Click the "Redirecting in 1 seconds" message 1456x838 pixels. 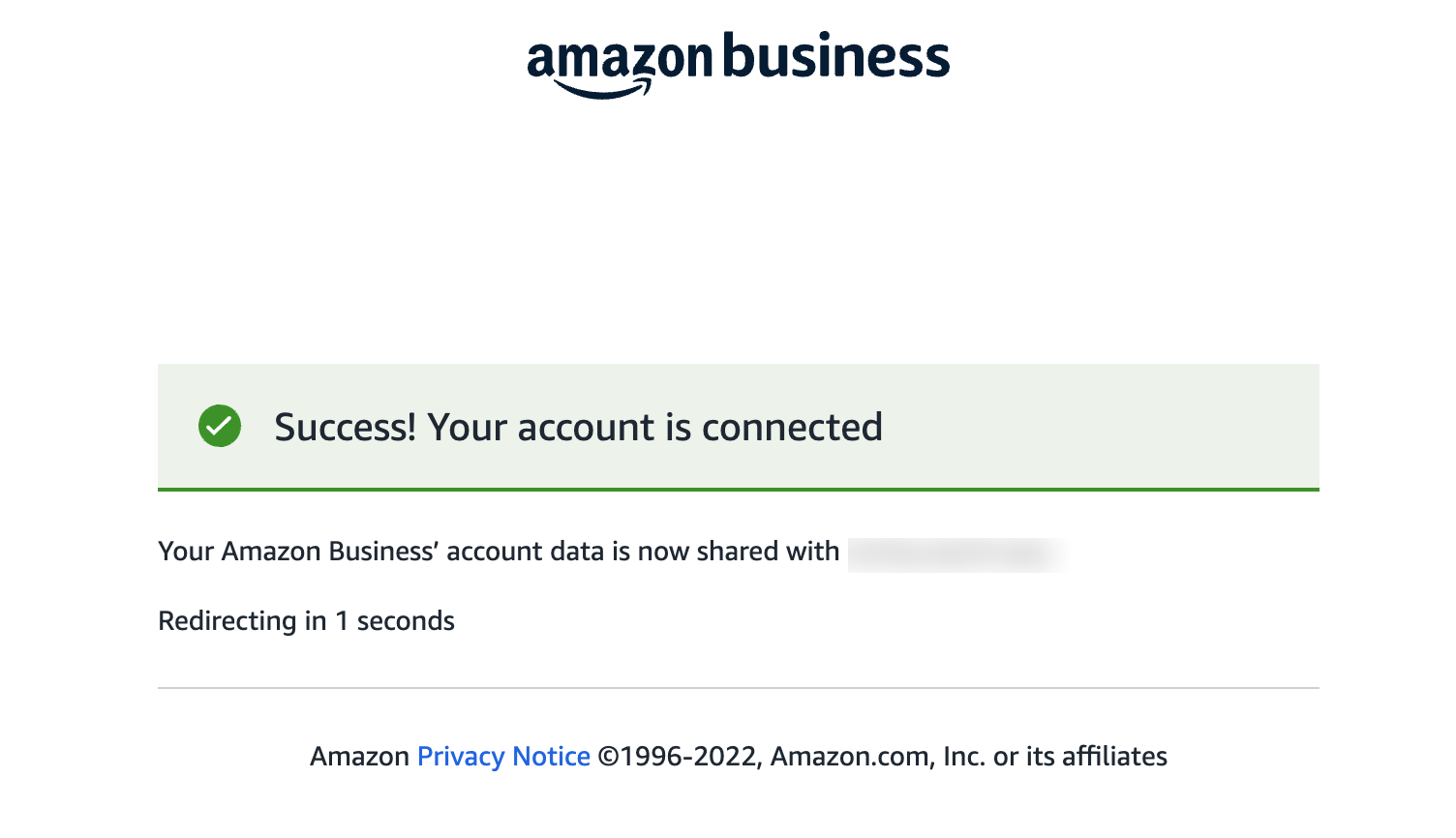pos(306,620)
